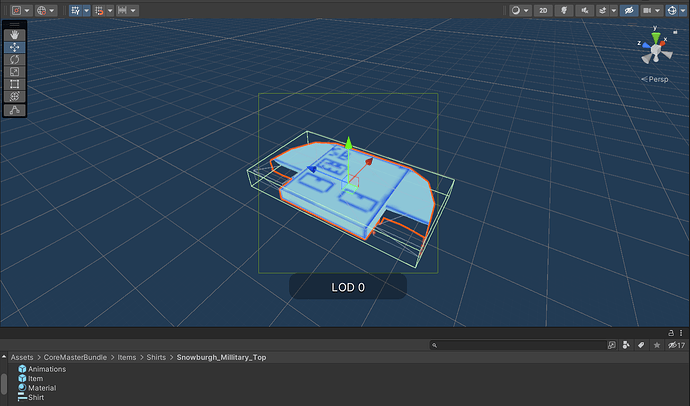Toggle hidden packages count showing 17
Viewport: 690px width, 406px height.
click(676, 345)
